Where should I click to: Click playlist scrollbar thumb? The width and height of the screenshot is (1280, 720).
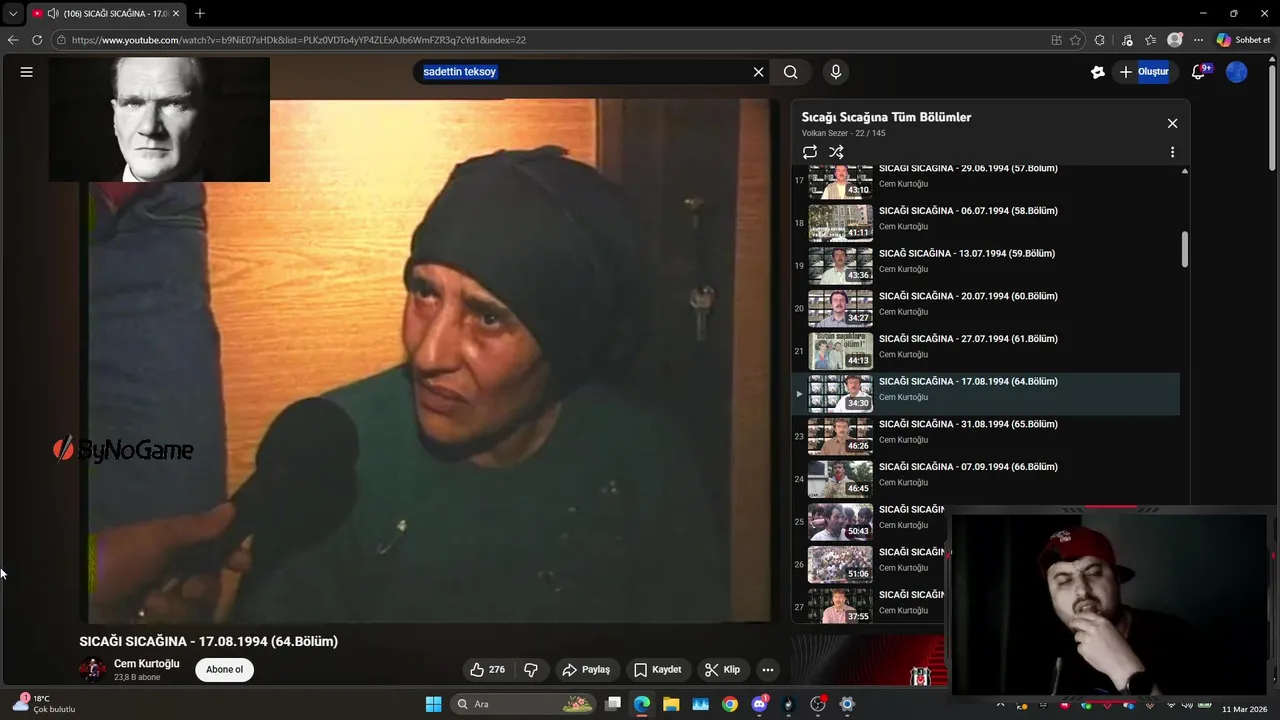pos(1185,249)
